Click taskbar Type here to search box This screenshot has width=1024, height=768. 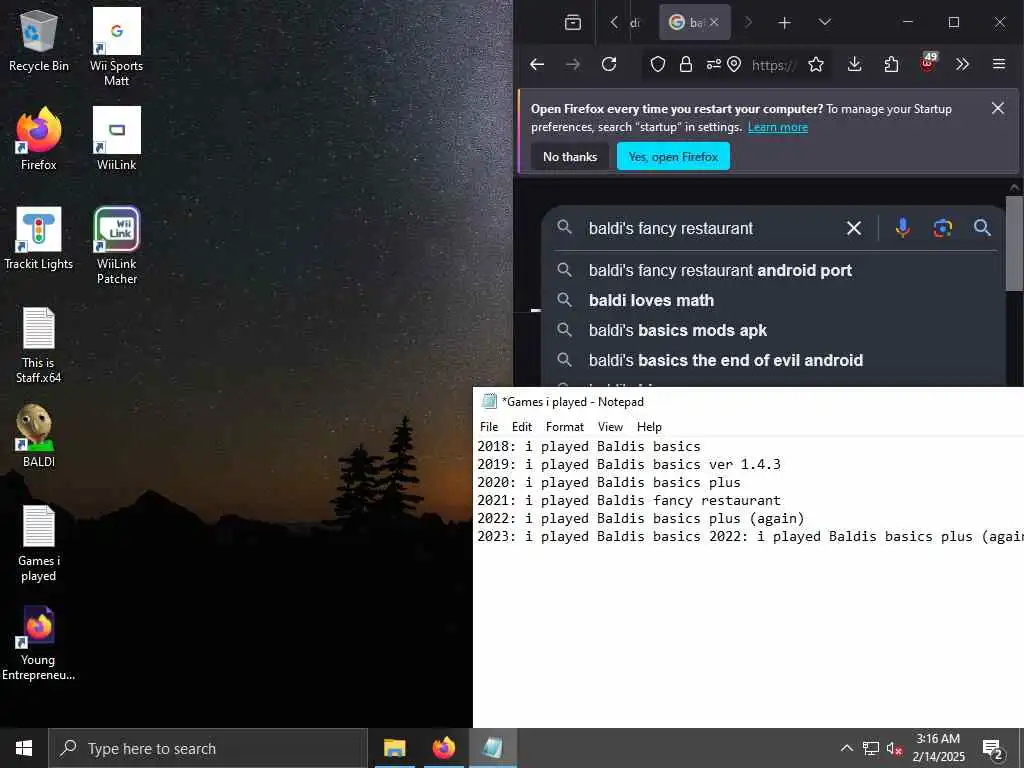(x=208, y=748)
